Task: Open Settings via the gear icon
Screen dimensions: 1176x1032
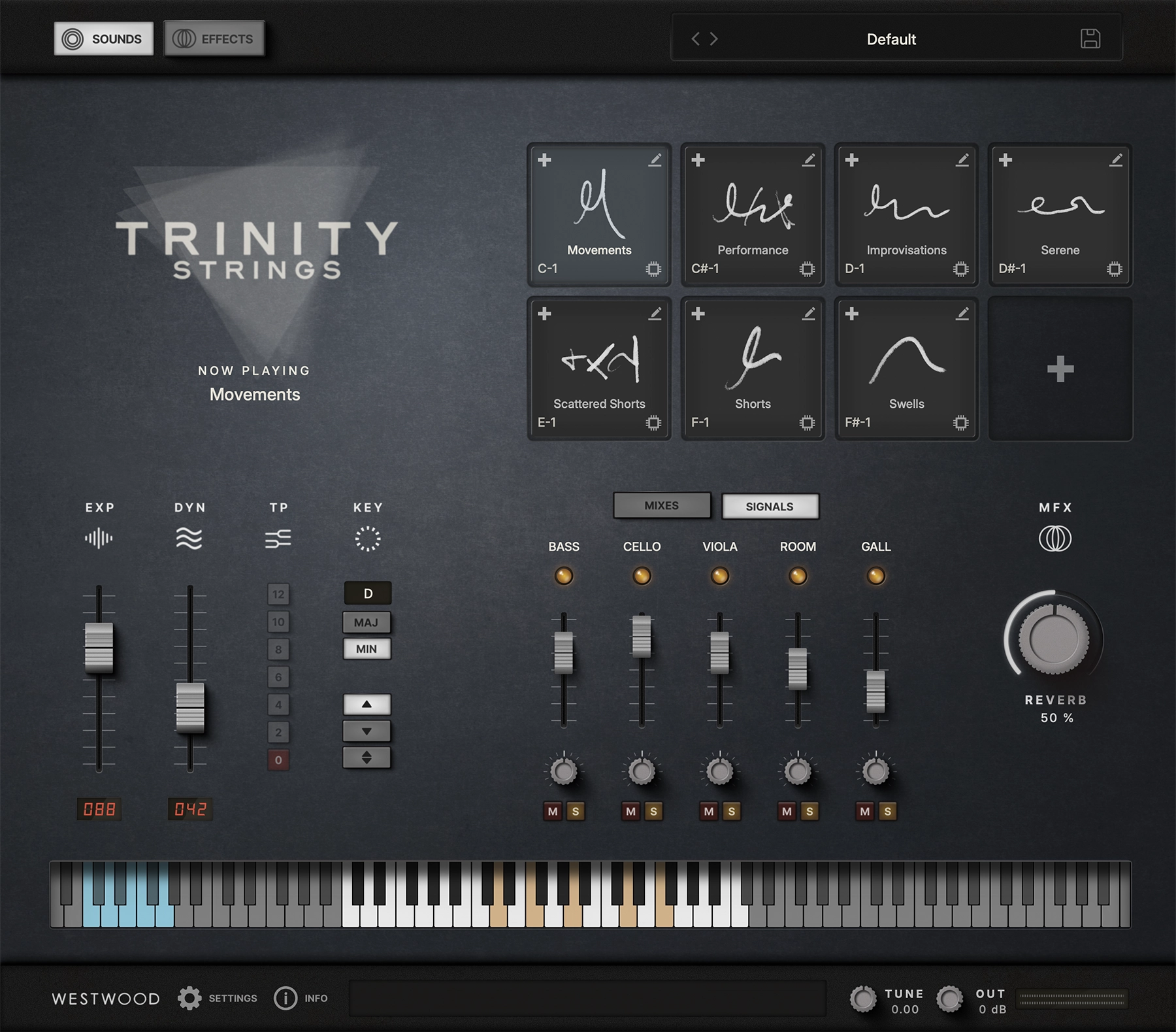Action: point(189,998)
